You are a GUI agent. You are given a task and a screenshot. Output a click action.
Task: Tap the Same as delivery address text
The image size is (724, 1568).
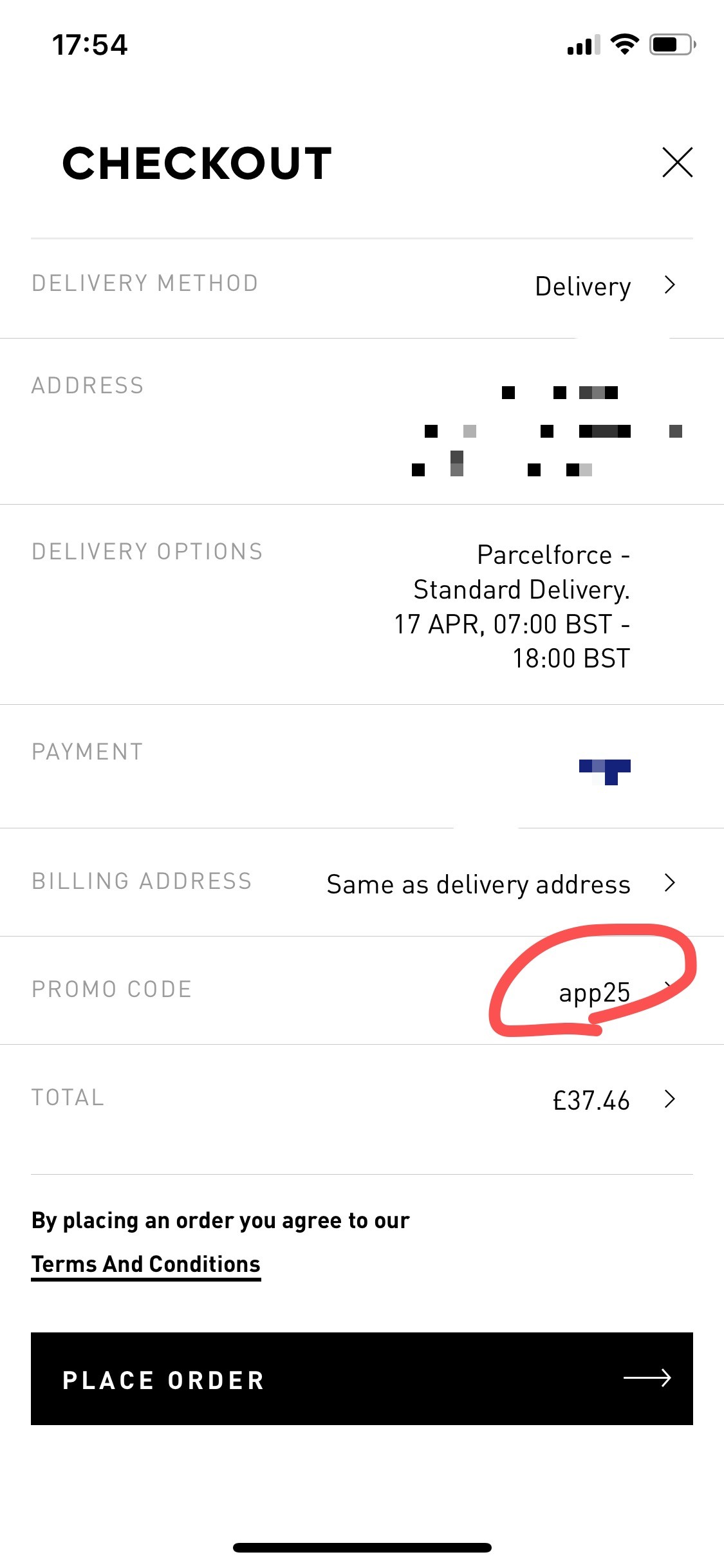(478, 884)
